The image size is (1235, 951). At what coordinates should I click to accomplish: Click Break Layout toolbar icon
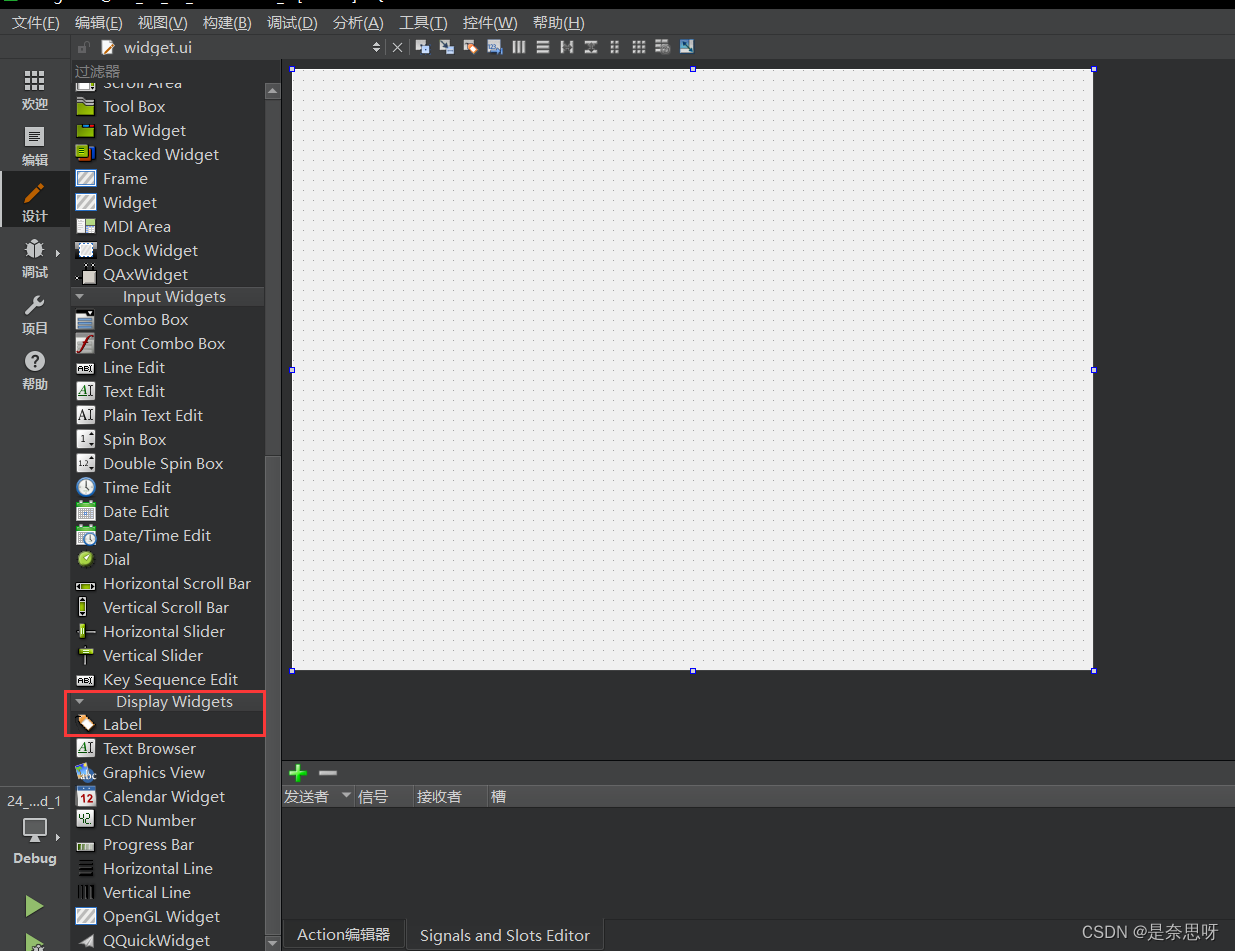(x=662, y=47)
